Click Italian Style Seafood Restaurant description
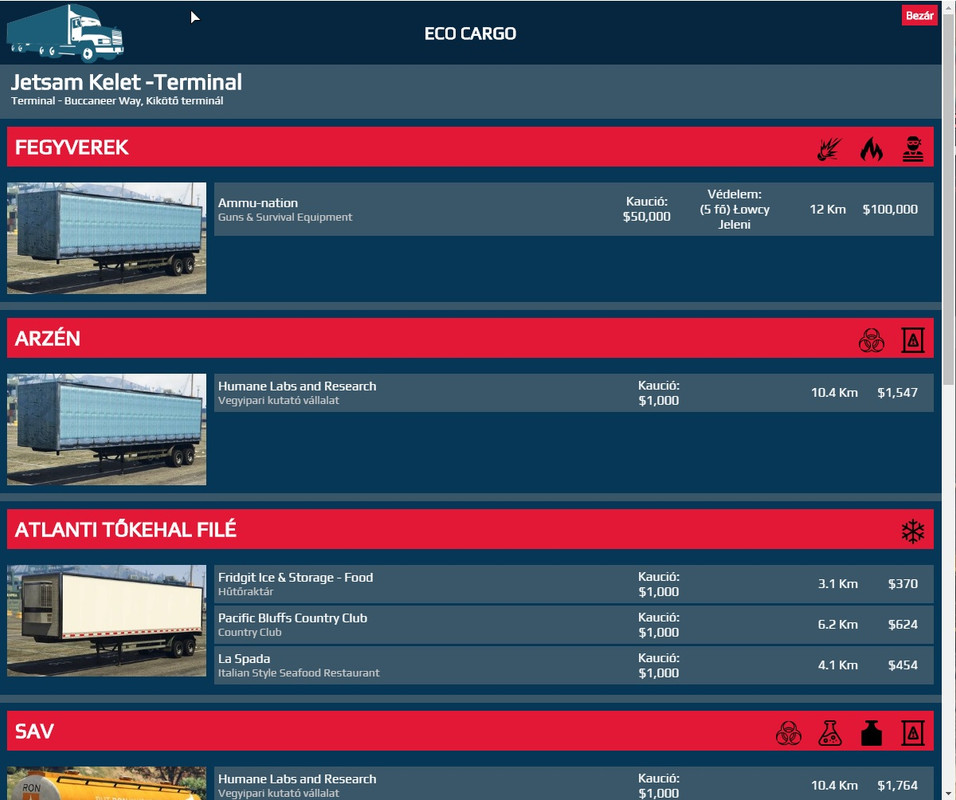 pyautogui.click(x=299, y=673)
